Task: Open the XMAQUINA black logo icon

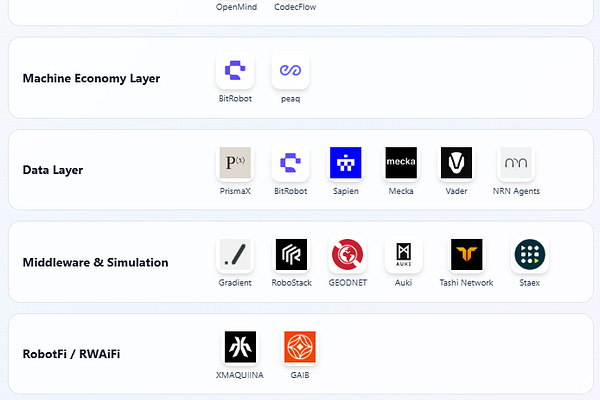Action: click(x=240, y=347)
